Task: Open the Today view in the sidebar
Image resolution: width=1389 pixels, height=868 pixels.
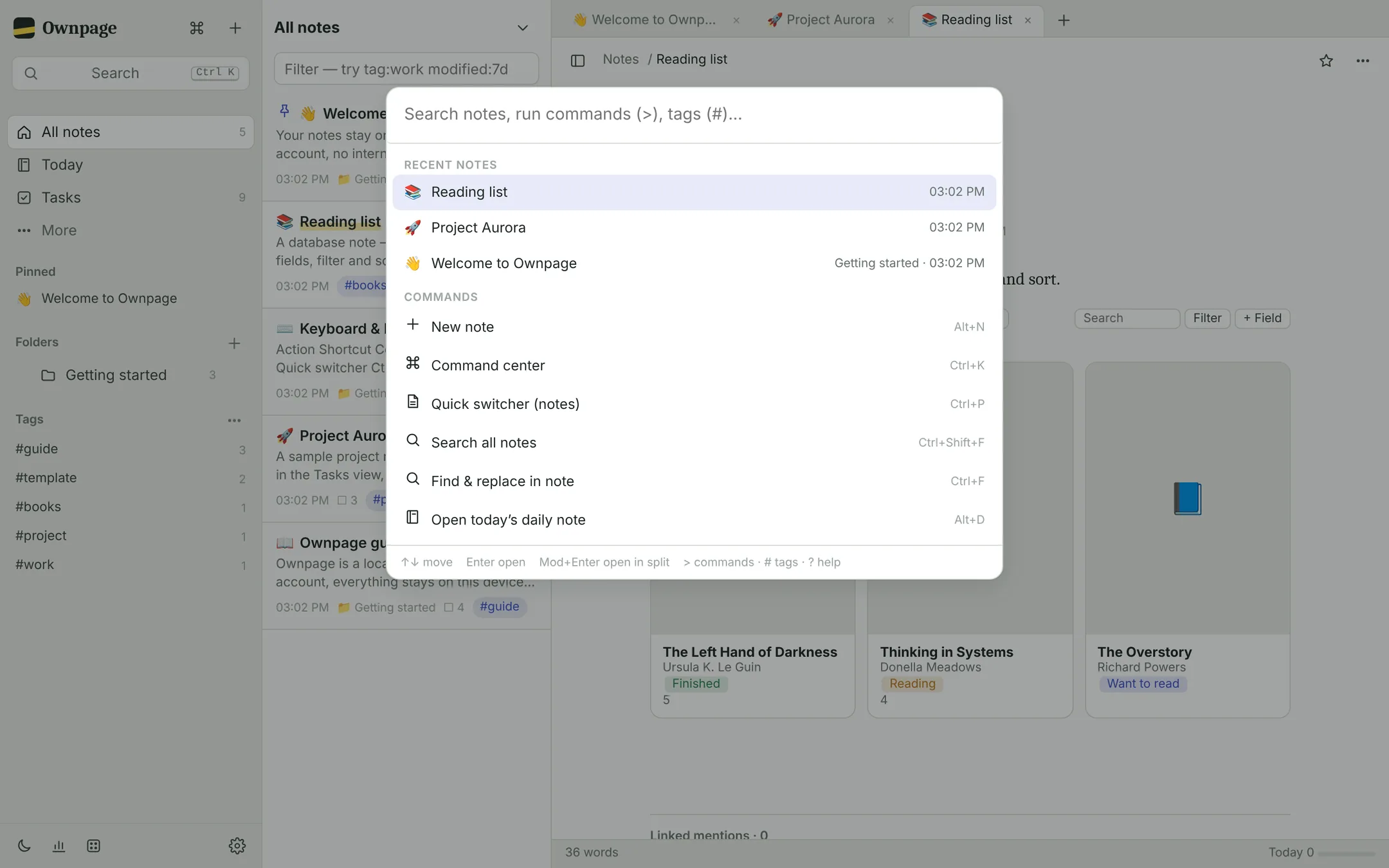Action: point(131,165)
